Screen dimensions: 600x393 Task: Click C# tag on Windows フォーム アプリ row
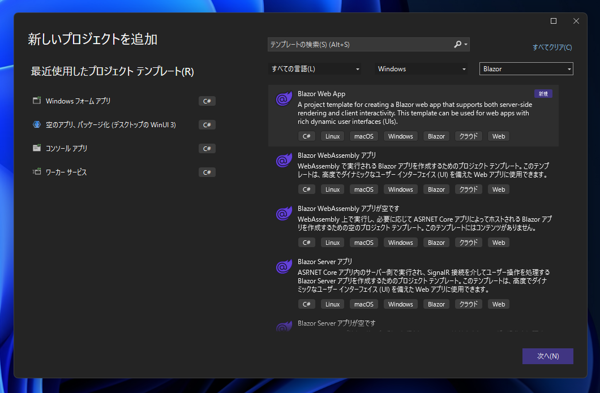[207, 101]
